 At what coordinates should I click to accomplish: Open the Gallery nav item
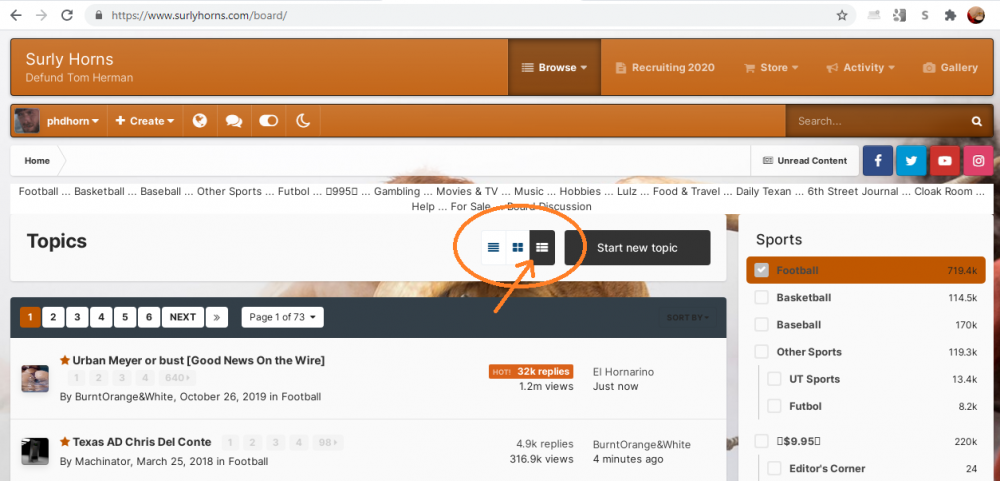click(x=950, y=68)
